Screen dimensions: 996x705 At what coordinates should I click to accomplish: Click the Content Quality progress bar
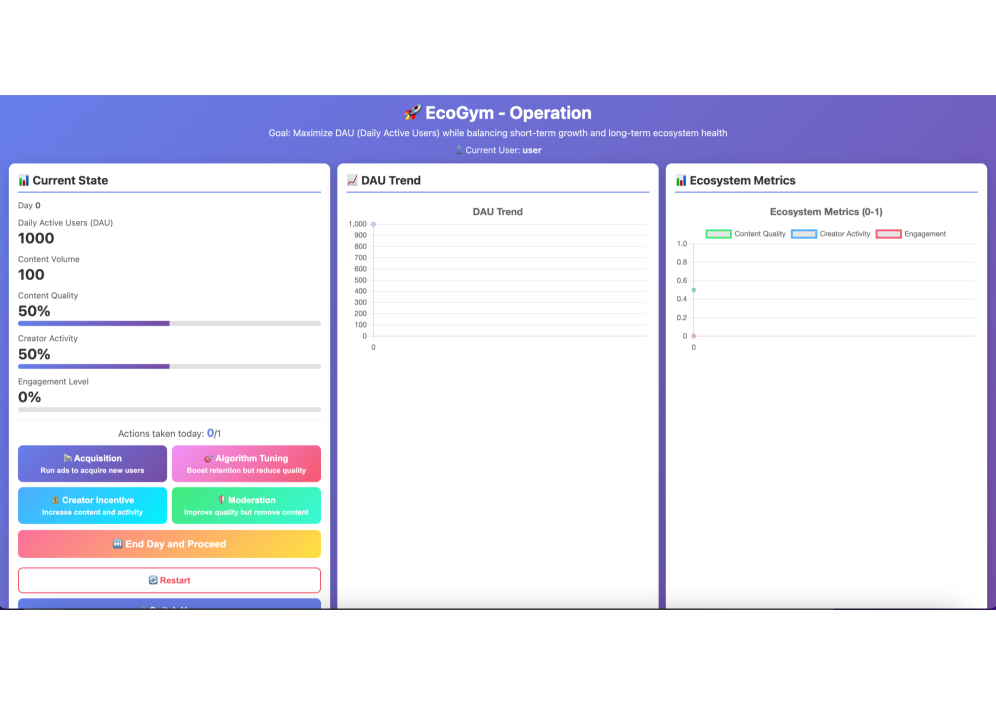[169, 323]
